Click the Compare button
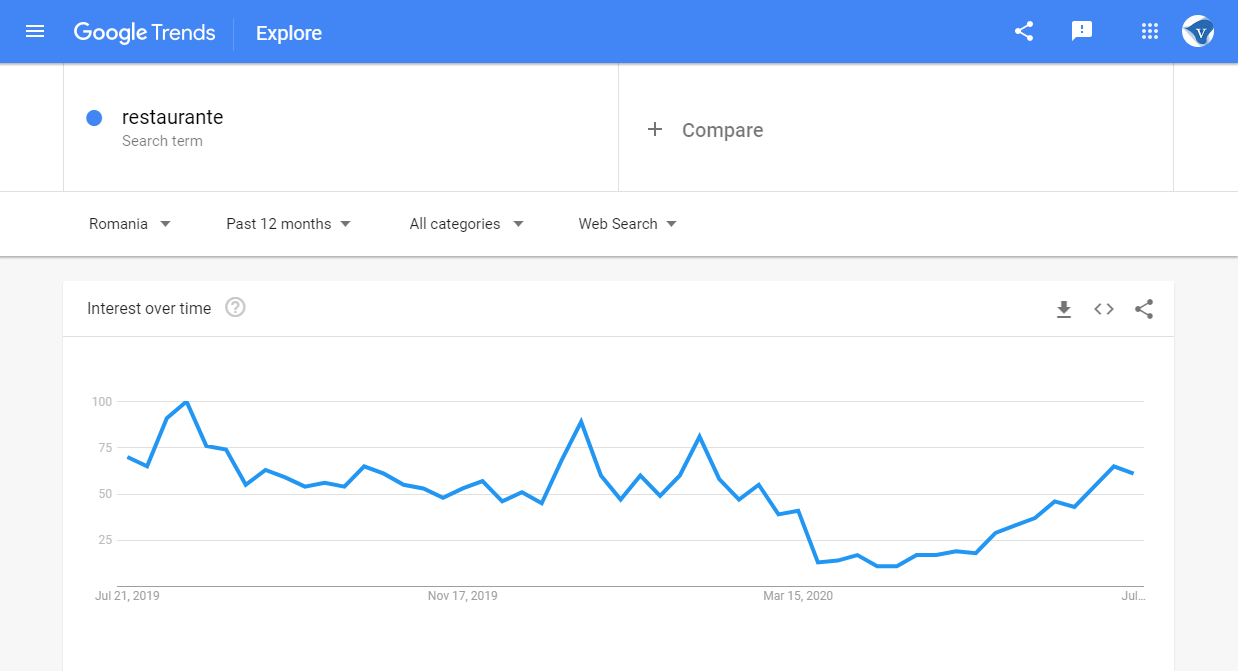1238x671 pixels. [721, 130]
